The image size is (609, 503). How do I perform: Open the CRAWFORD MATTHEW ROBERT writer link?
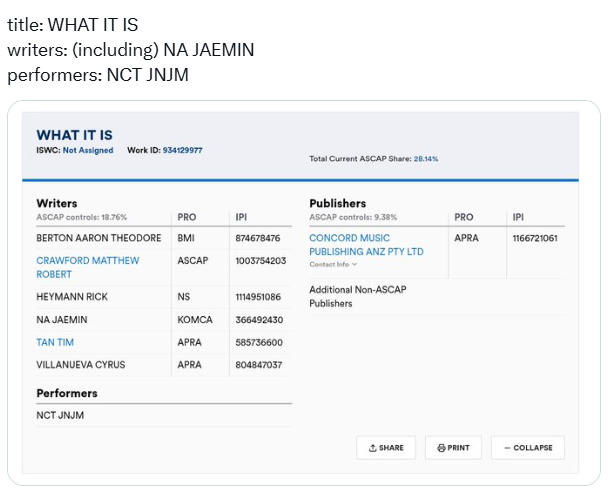87,267
